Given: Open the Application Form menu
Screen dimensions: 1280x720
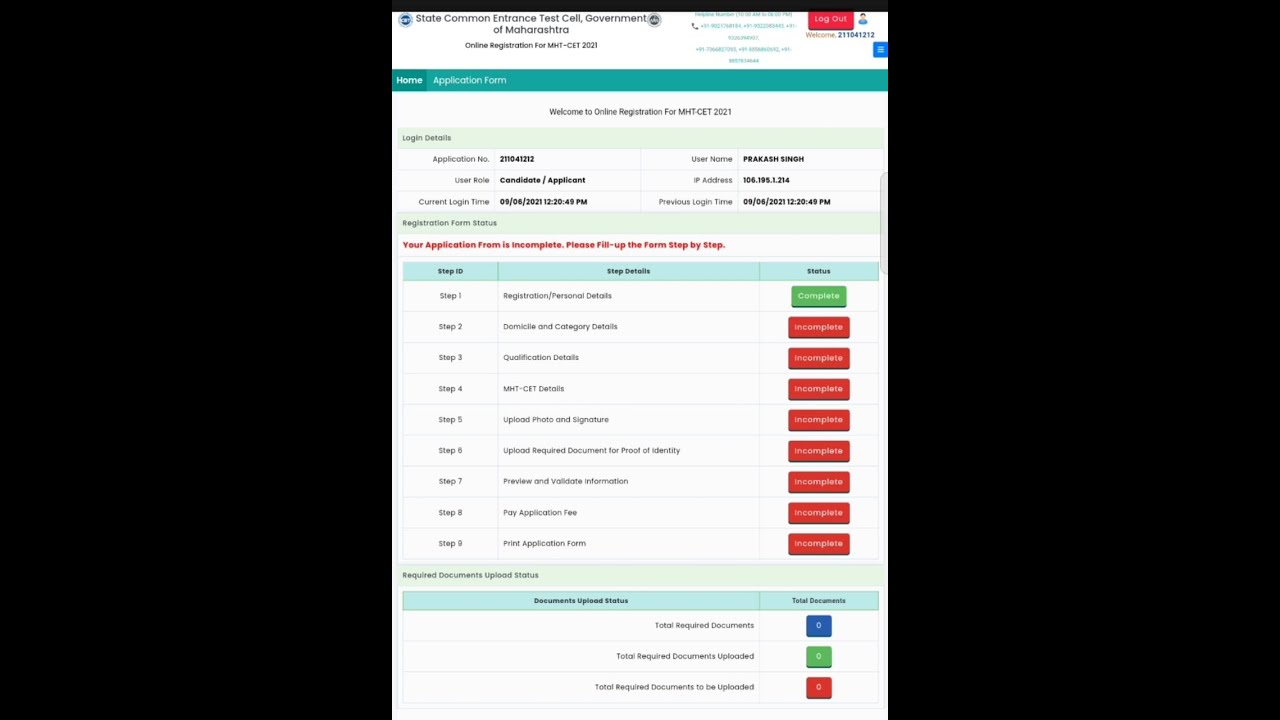Looking at the screenshot, I should (469, 80).
